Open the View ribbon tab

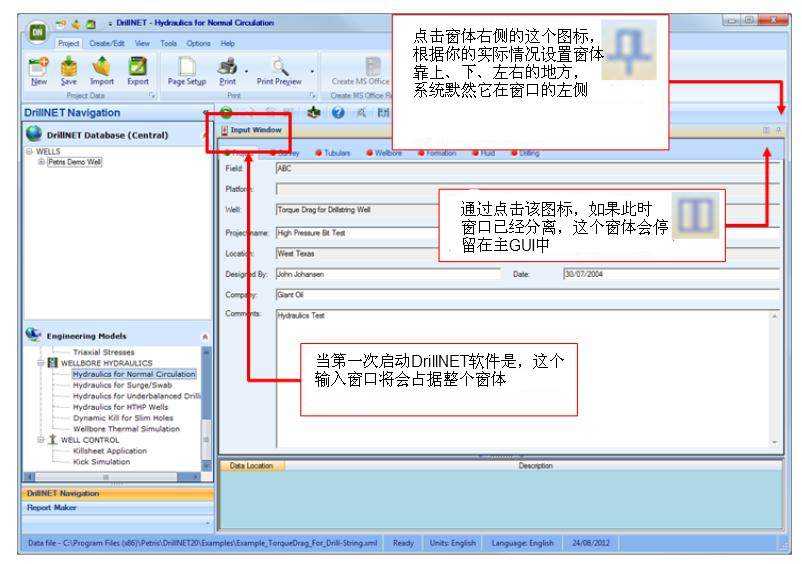(142, 43)
